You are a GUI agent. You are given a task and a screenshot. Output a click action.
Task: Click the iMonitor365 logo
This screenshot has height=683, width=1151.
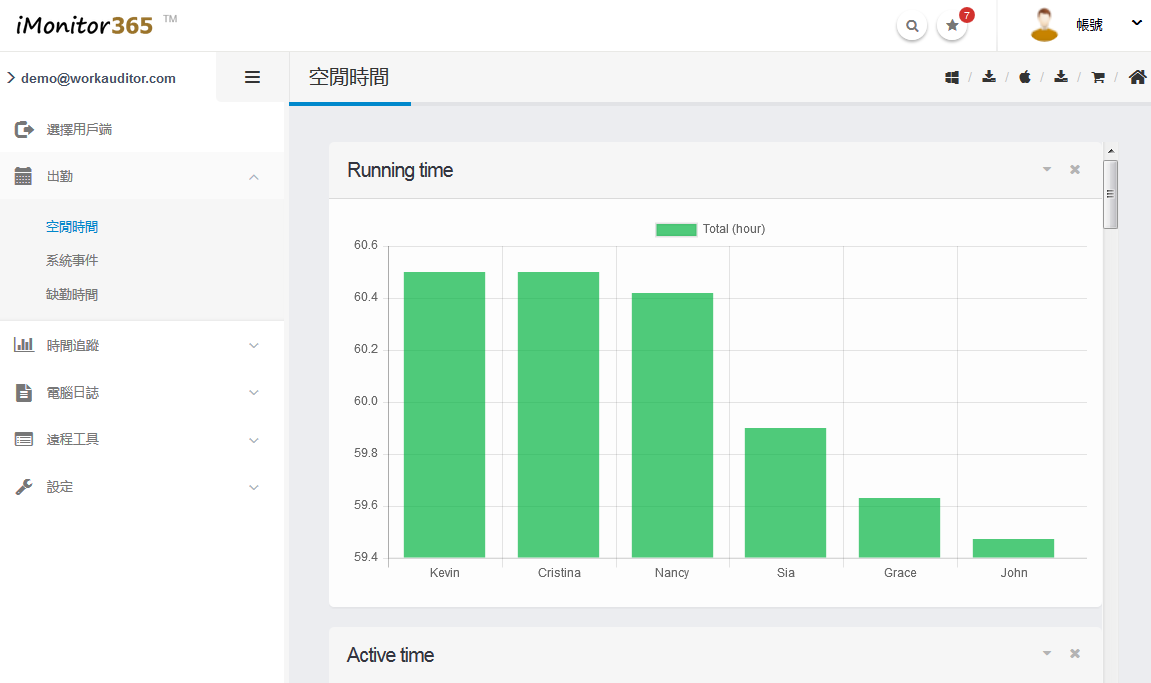click(x=85, y=25)
